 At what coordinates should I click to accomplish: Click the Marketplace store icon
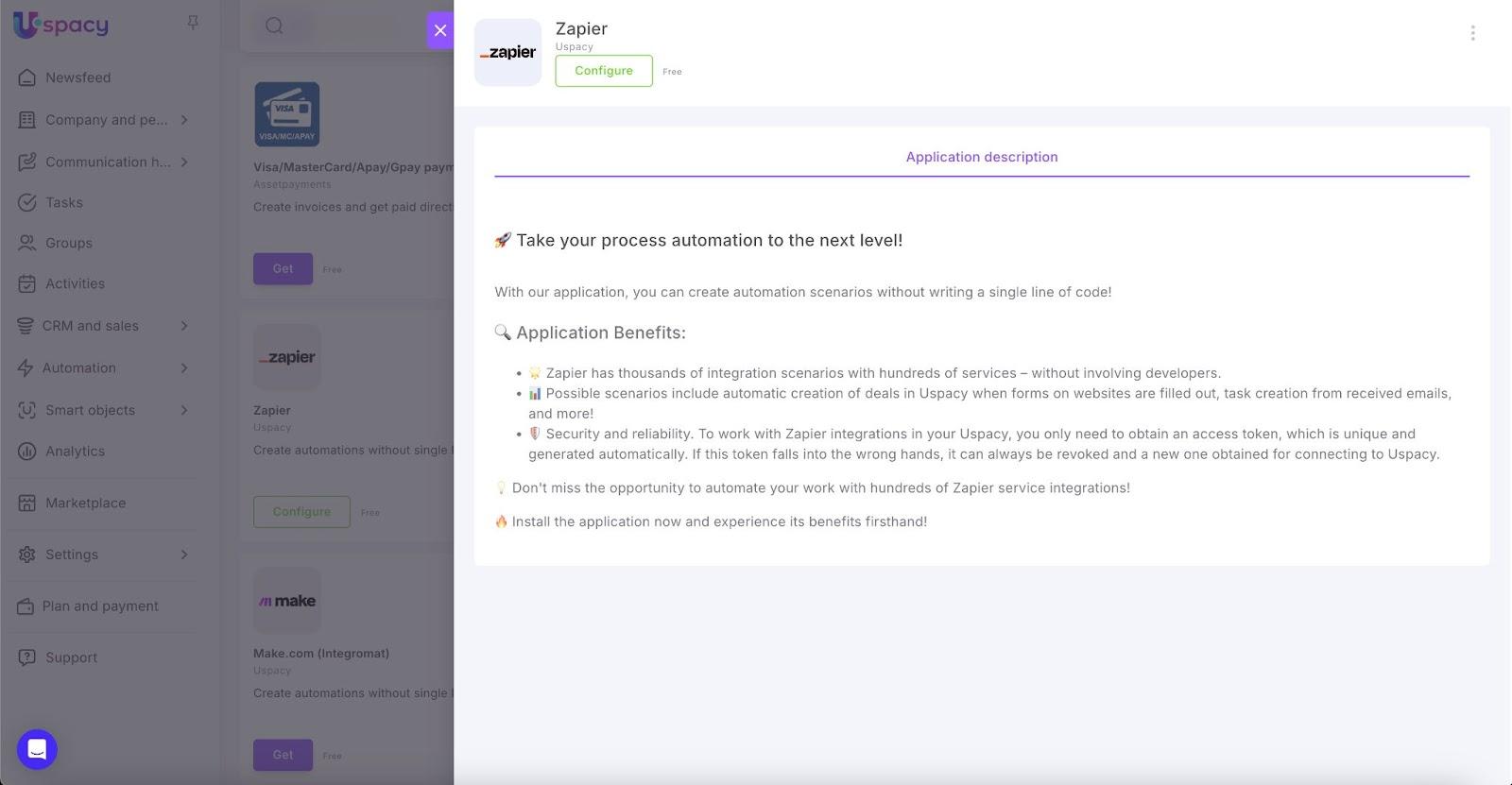(27, 503)
